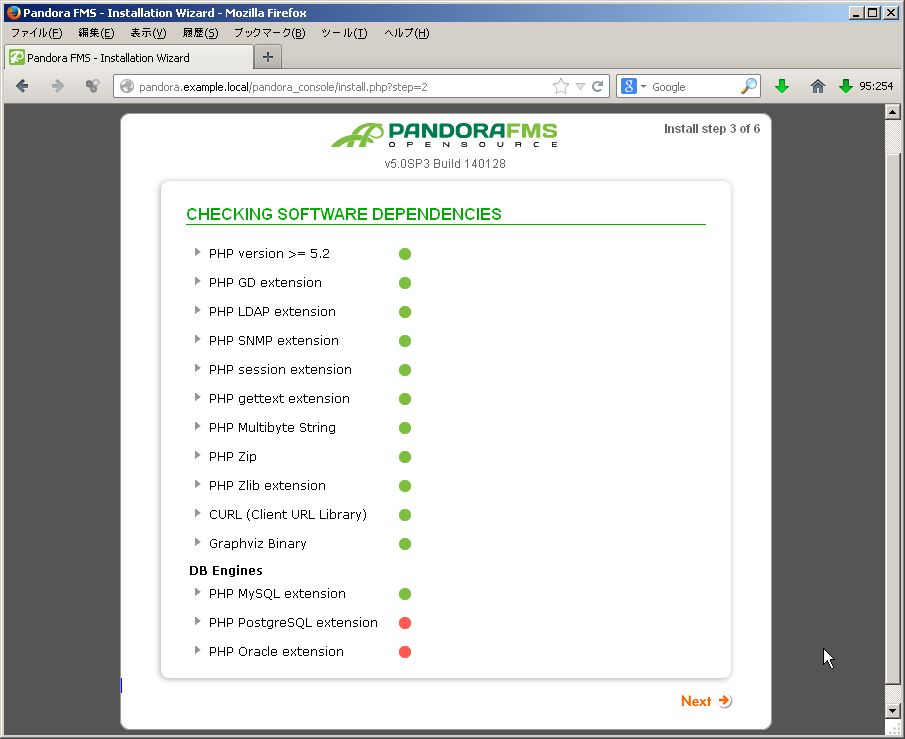905x739 pixels.
Task: Expand the PHP SNMP extension row triangle
Action: (x=197, y=339)
